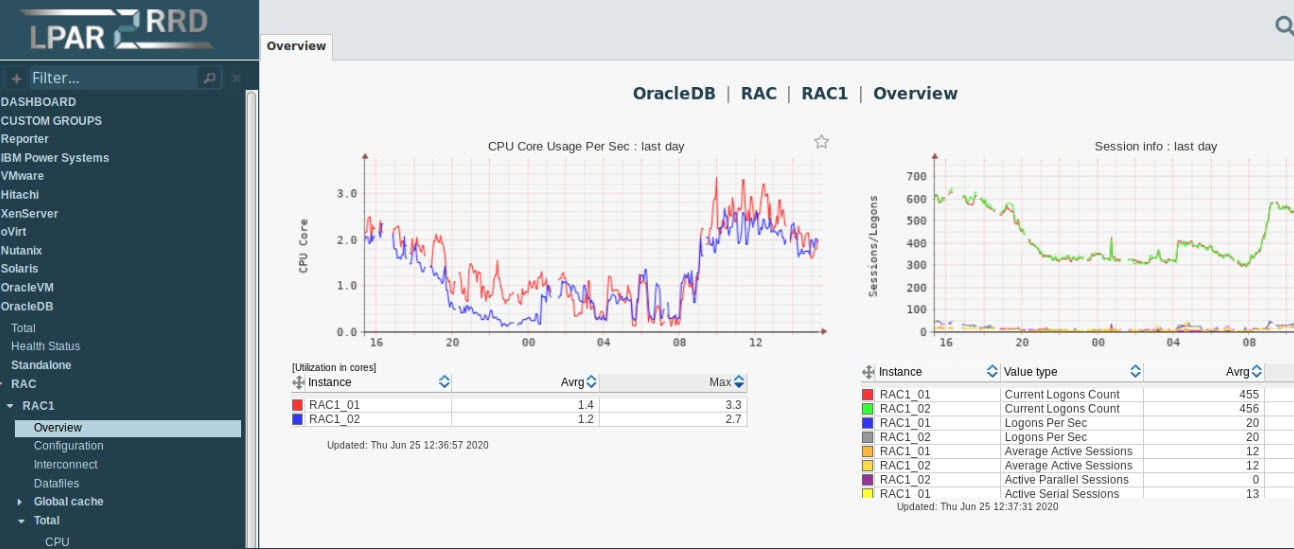Image resolution: width=1294 pixels, height=549 pixels.
Task: Sort CPU table by Max column
Action: coord(739,382)
